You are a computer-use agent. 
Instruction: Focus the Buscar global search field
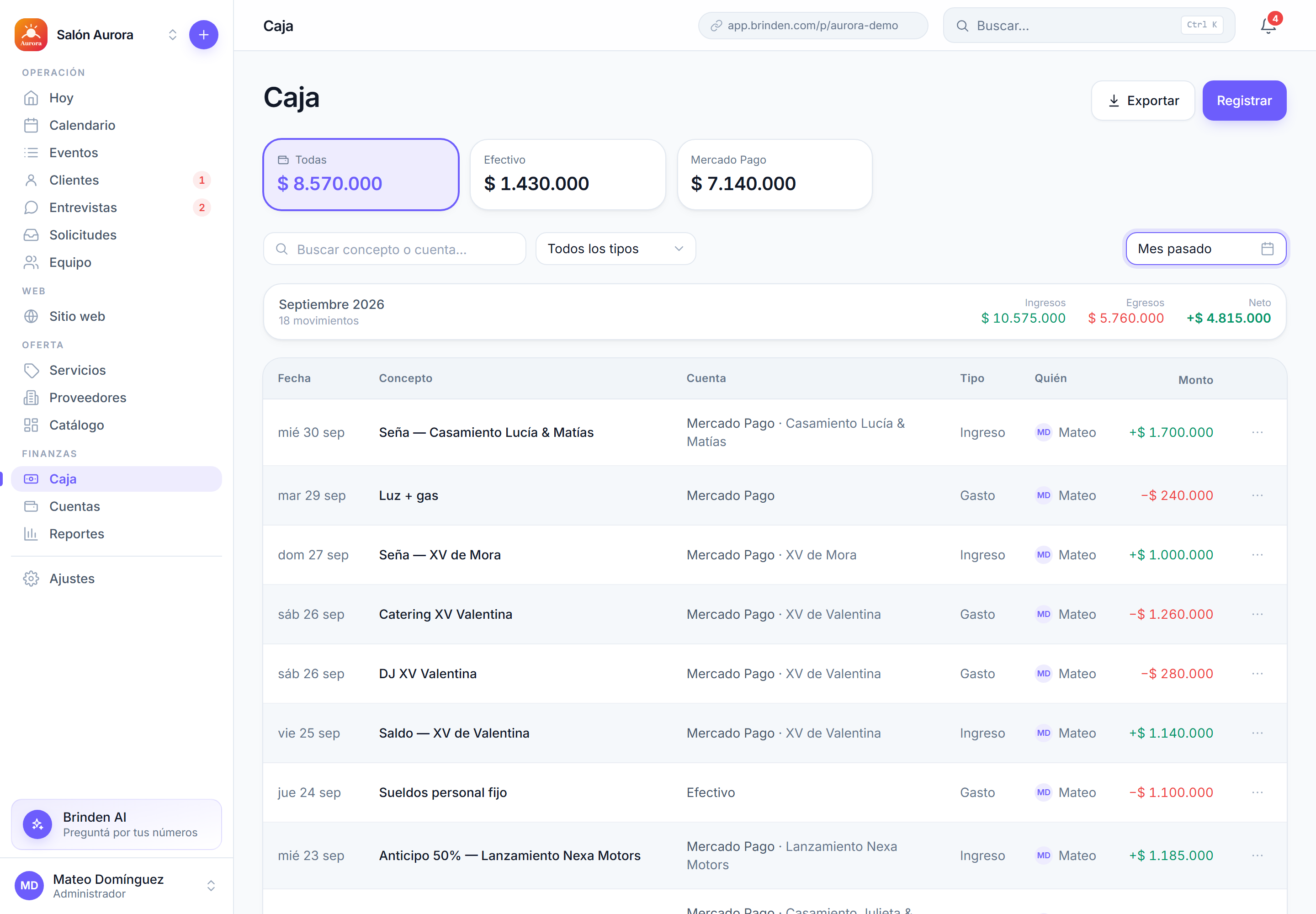tap(1088, 26)
